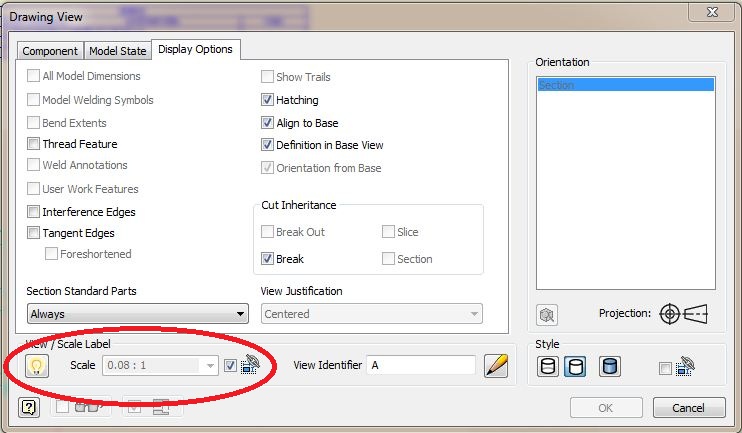This screenshot has height=433, width=742.
Task: Select the orthographic projection icon
Action: [670, 314]
